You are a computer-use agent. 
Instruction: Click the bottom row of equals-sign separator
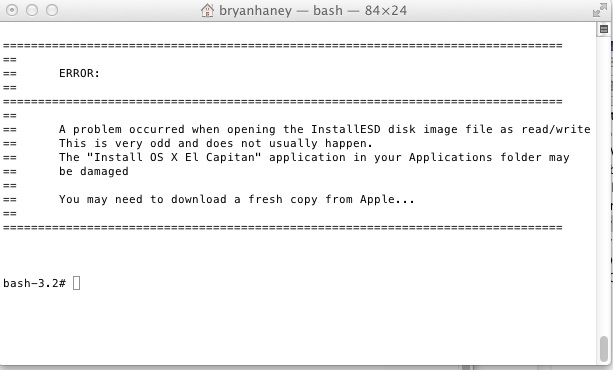[283, 228]
